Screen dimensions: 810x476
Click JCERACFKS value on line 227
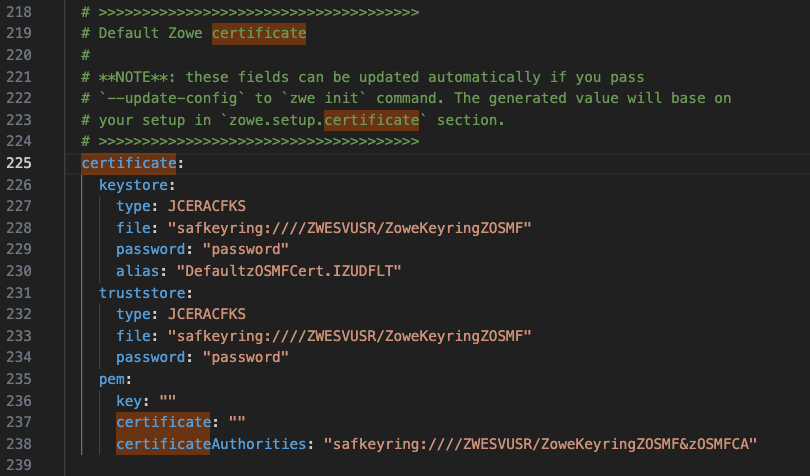click(207, 206)
